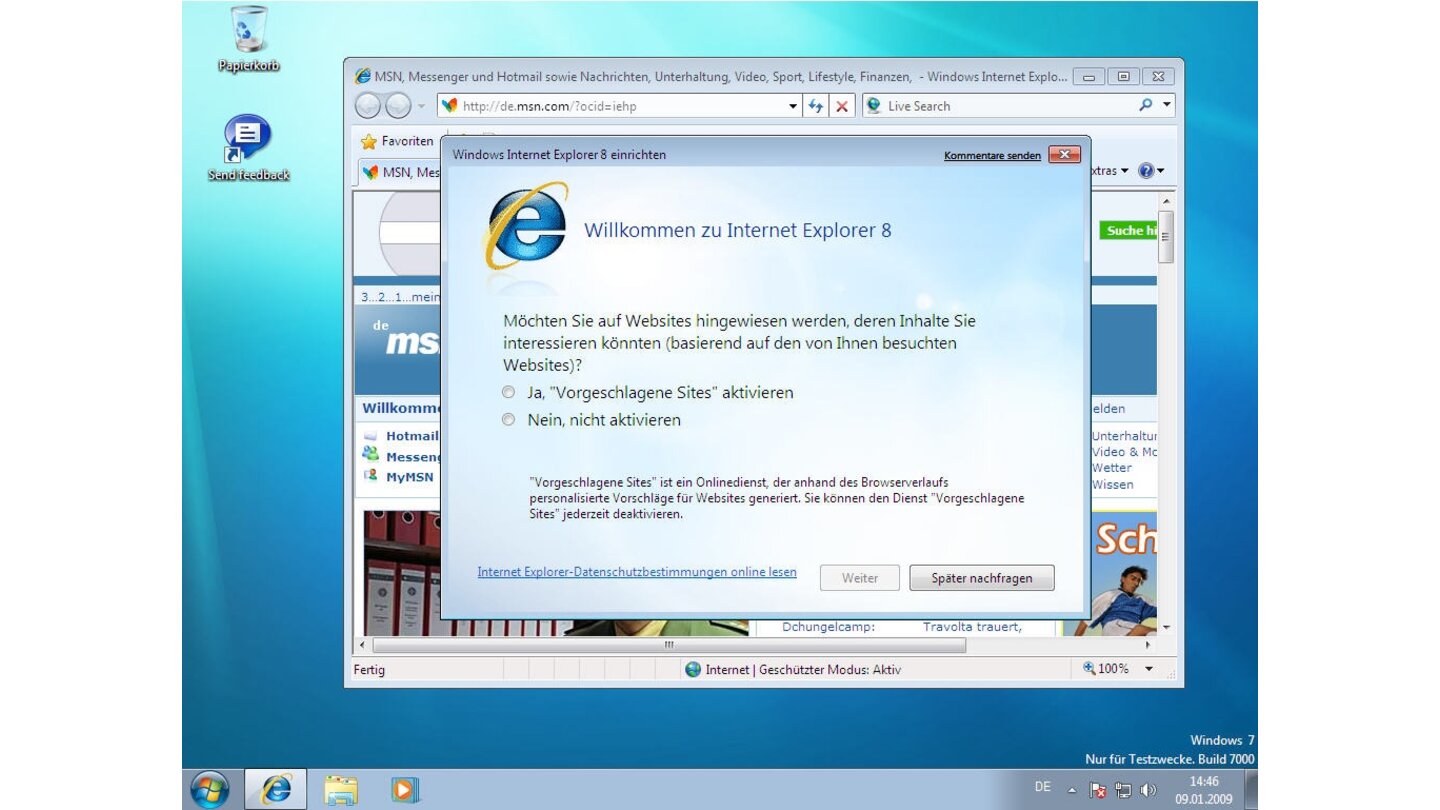
Task: Click the network tray icon
Action: (x=1123, y=790)
